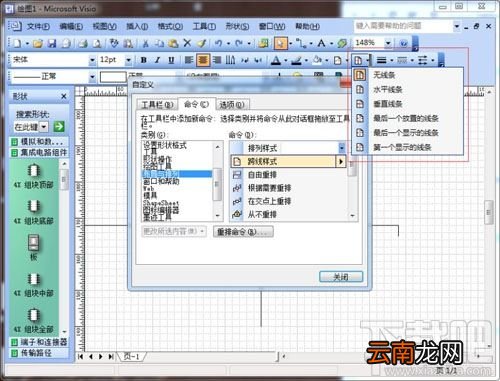This screenshot has width=500, height=381.
Task: Open the 形状 menu
Action: pos(237,26)
